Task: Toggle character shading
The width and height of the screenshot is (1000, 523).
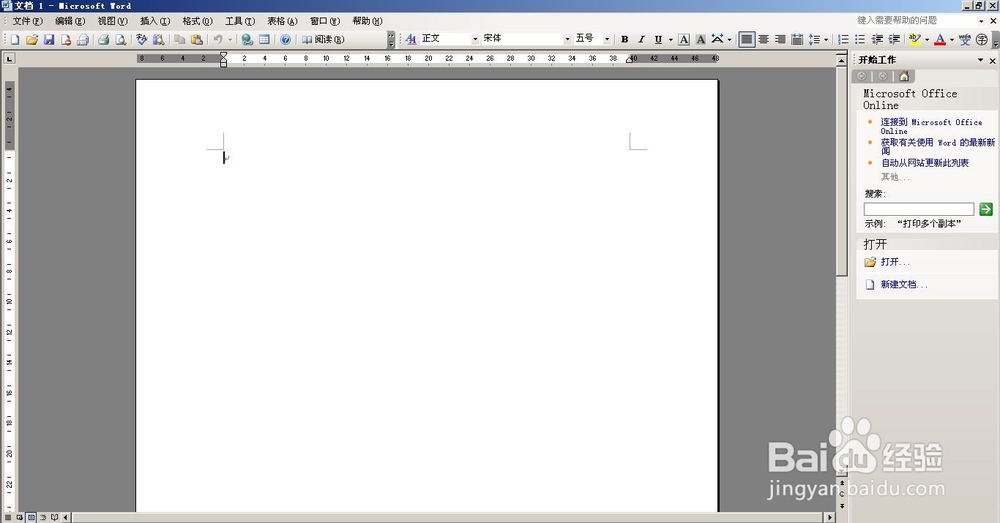Action: pos(700,40)
